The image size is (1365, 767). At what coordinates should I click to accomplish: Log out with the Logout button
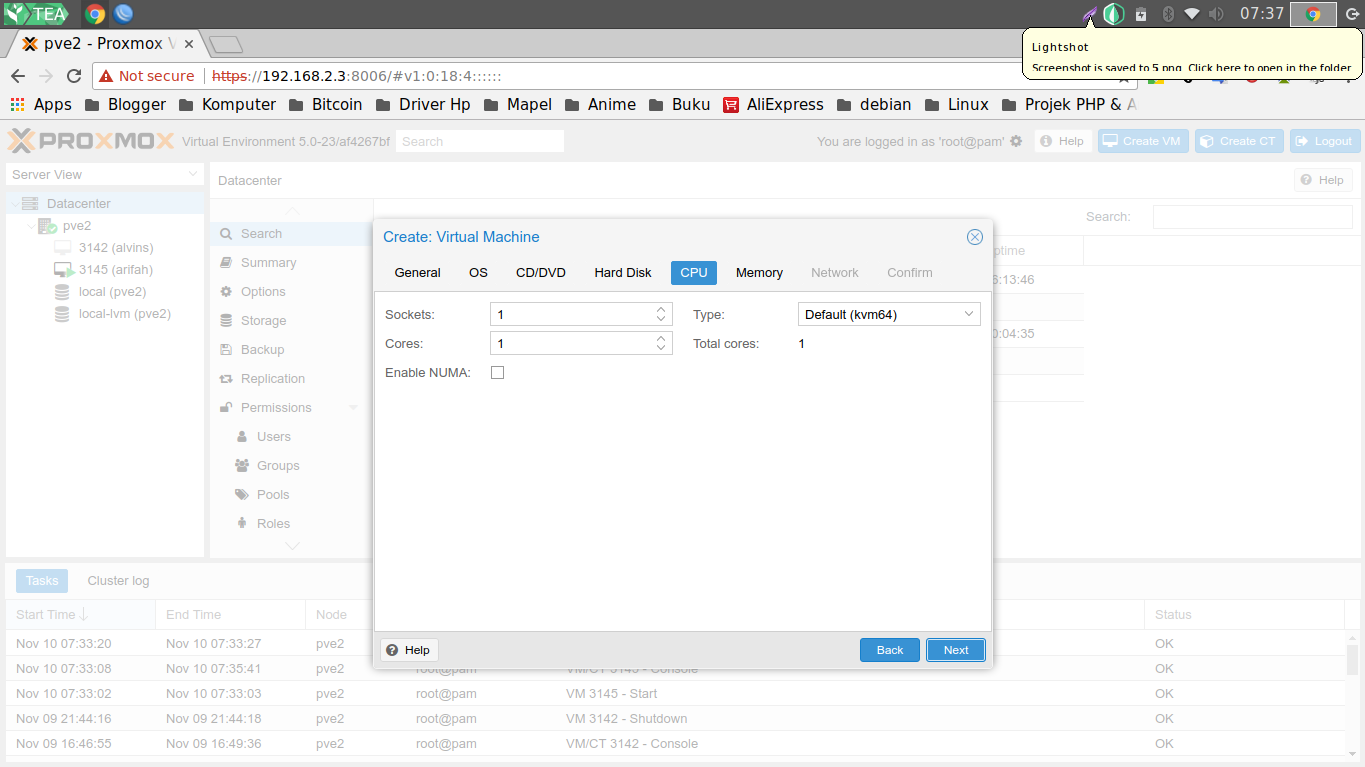pyautogui.click(x=1324, y=141)
